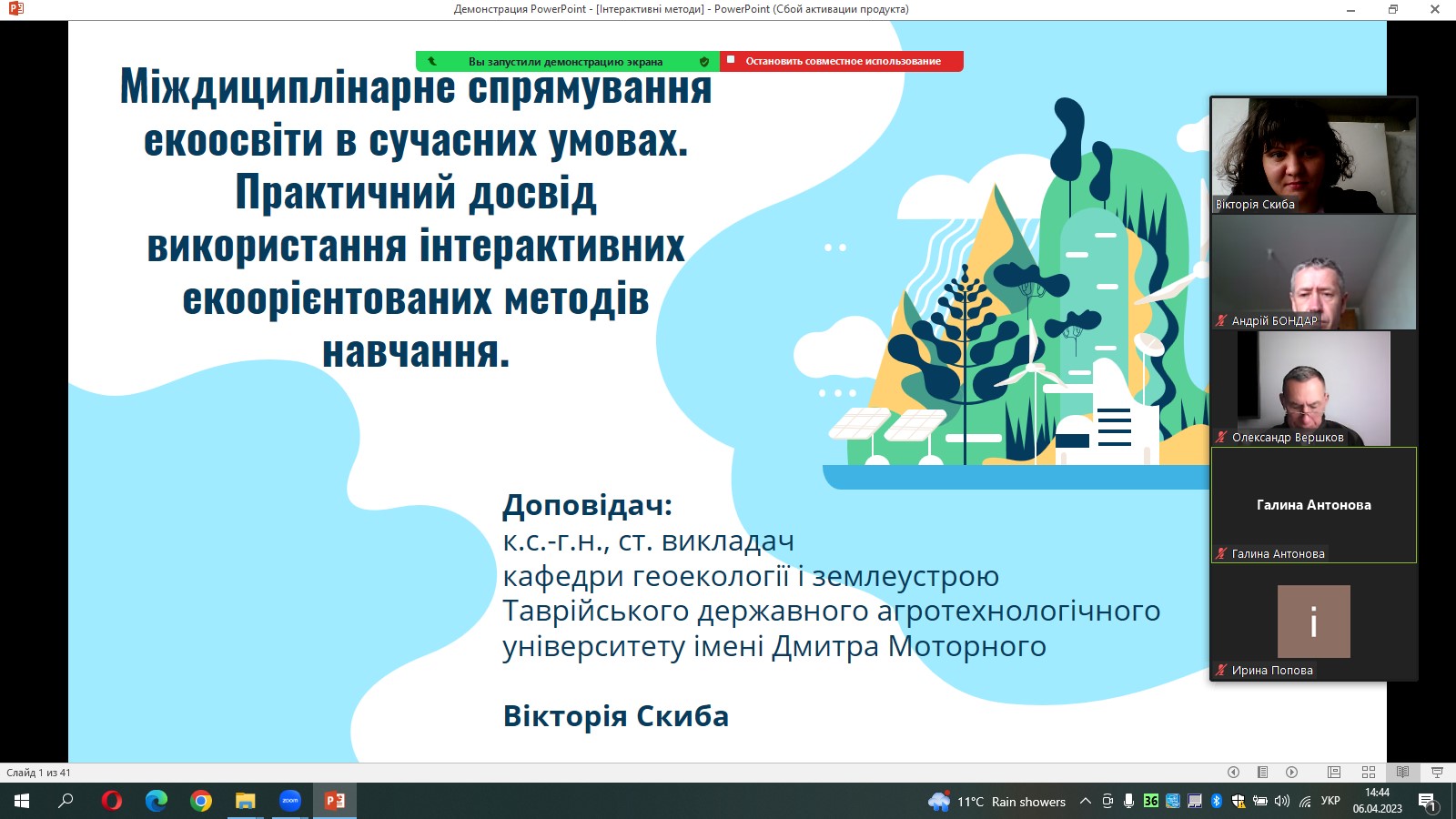Click the green screen sharing notification bar

564,61
